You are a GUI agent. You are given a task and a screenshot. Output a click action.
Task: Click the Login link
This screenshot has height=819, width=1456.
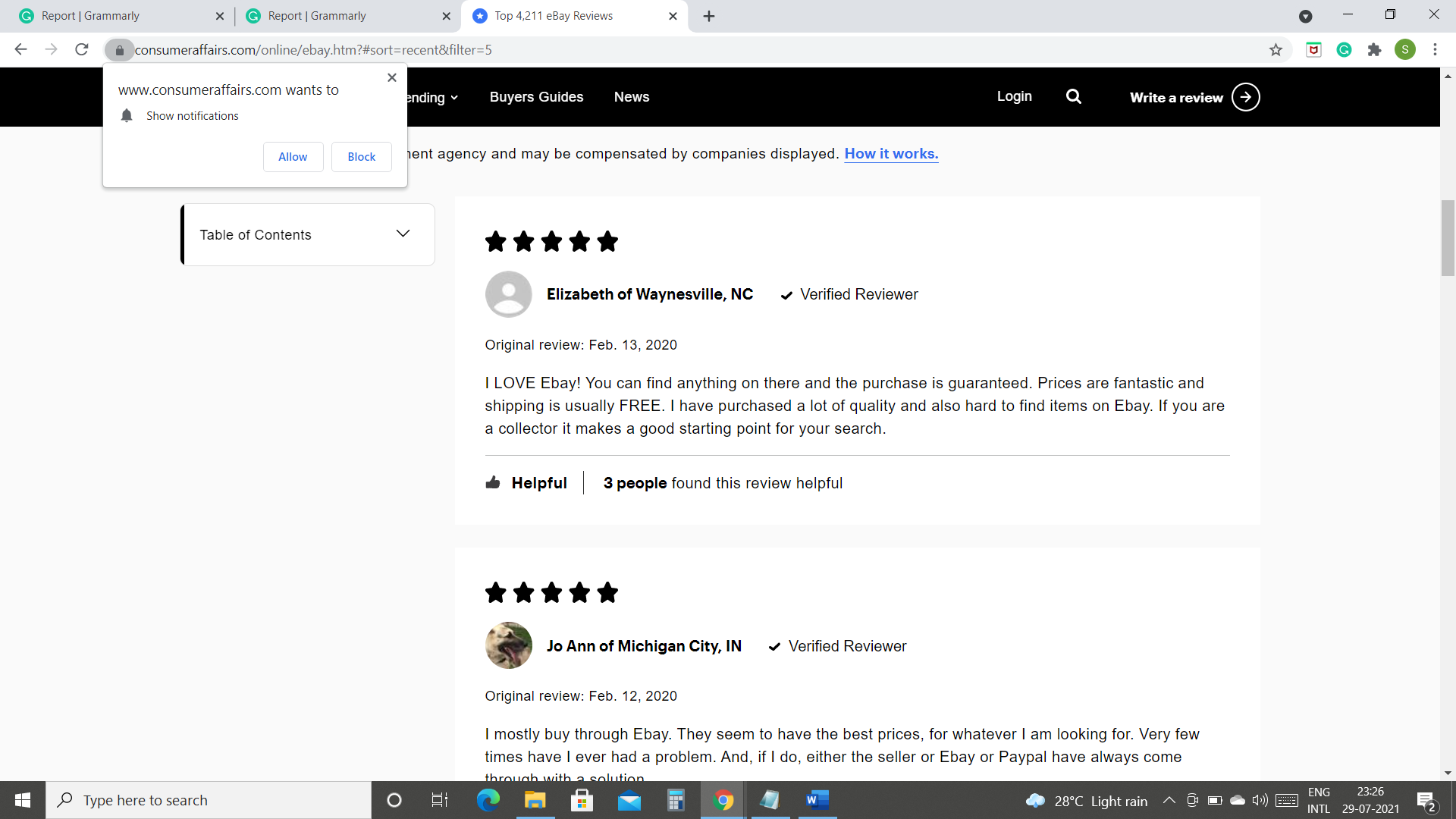tap(1014, 96)
